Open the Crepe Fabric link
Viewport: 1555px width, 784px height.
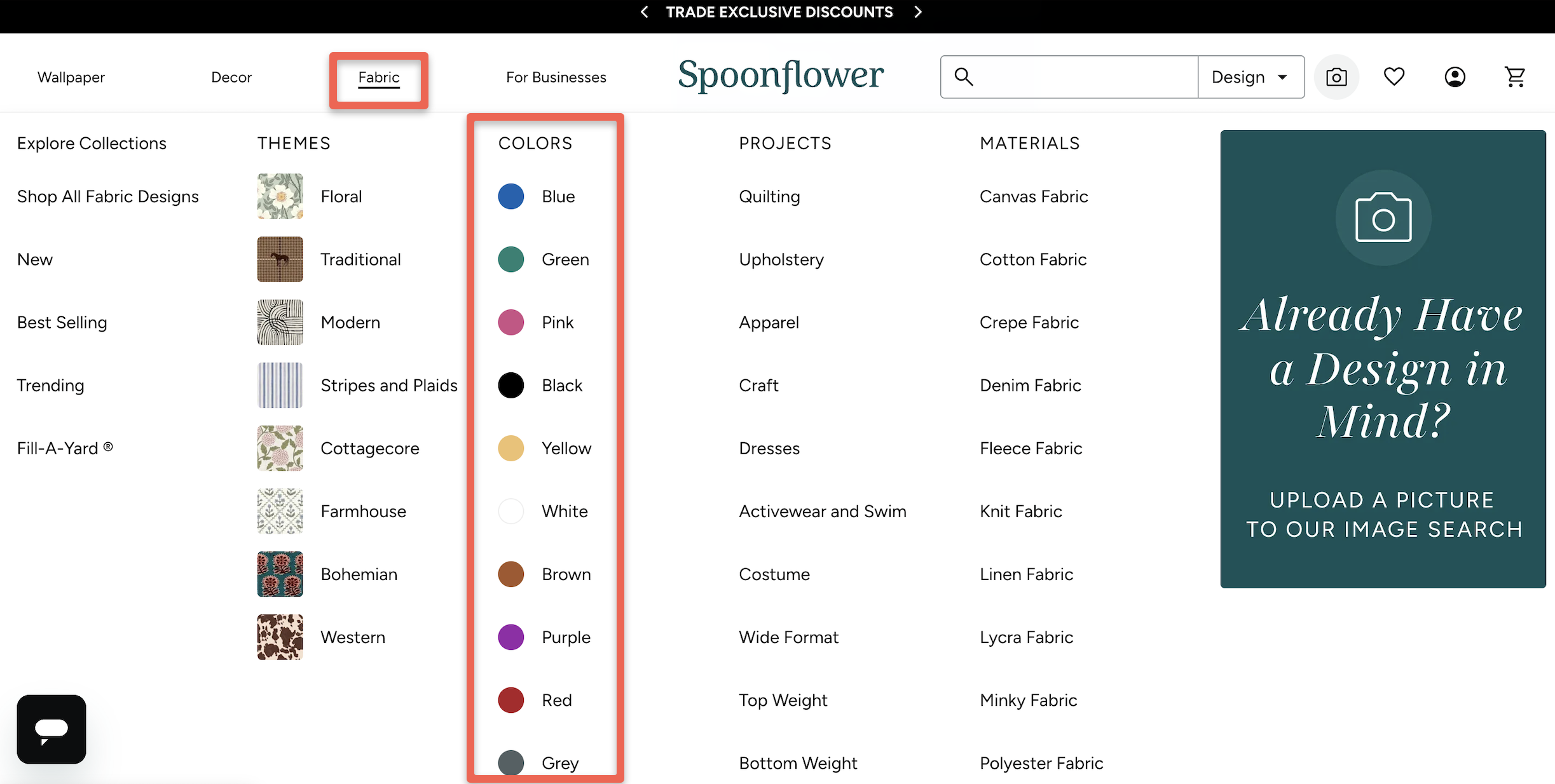point(1029,322)
